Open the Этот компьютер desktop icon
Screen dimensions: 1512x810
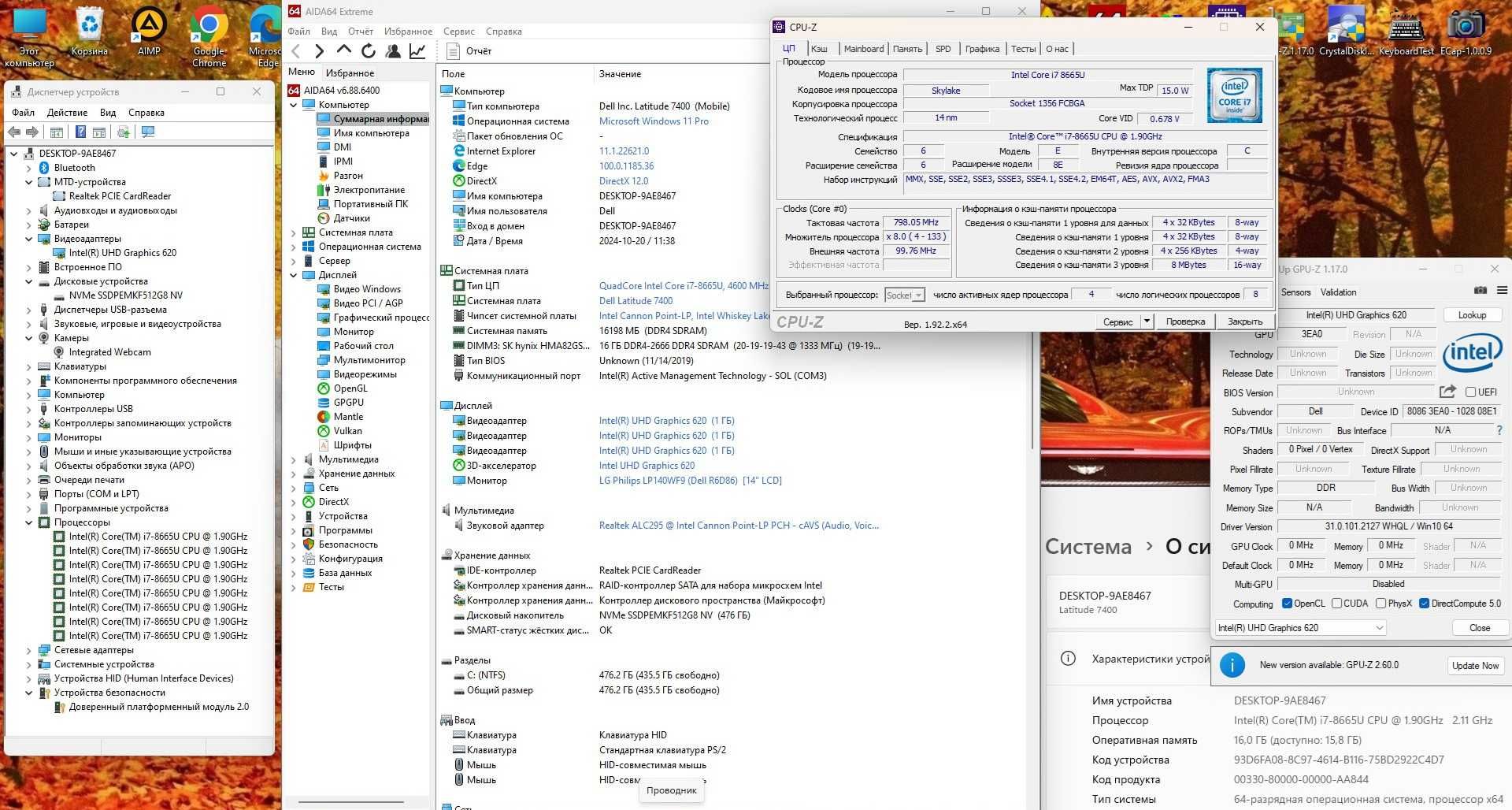pyautogui.click(x=29, y=37)
